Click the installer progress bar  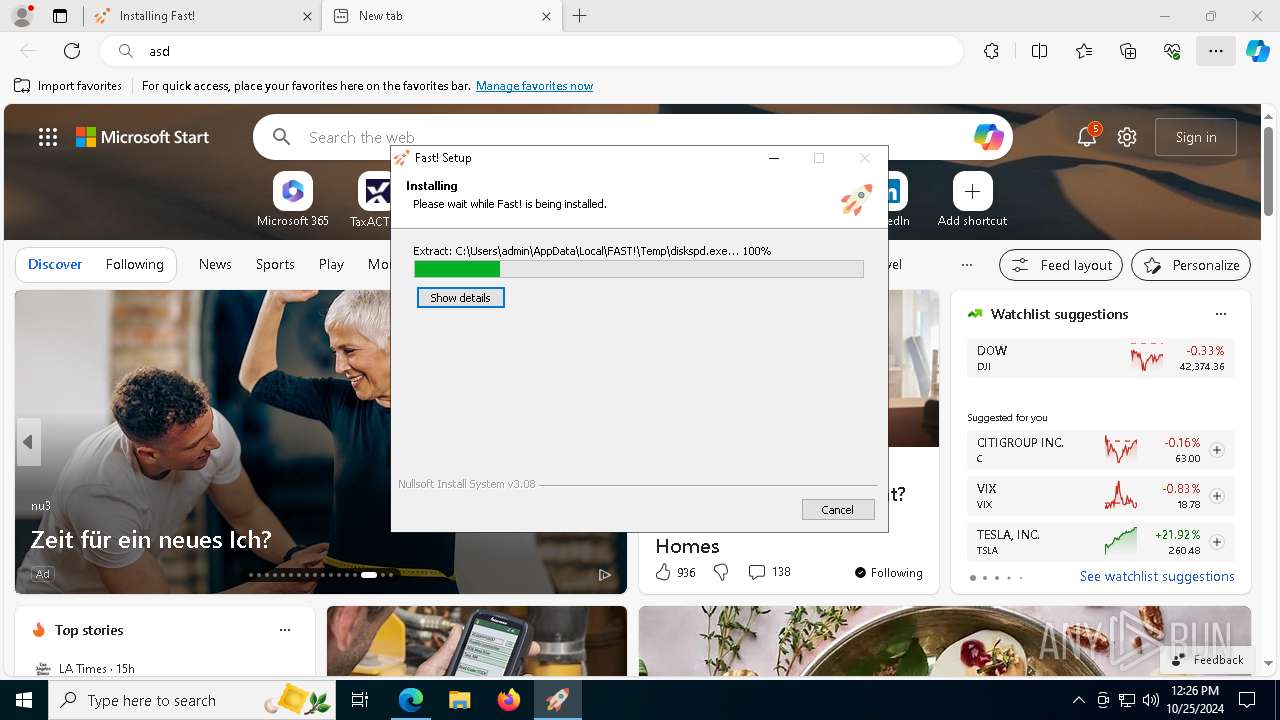[639, 269]
